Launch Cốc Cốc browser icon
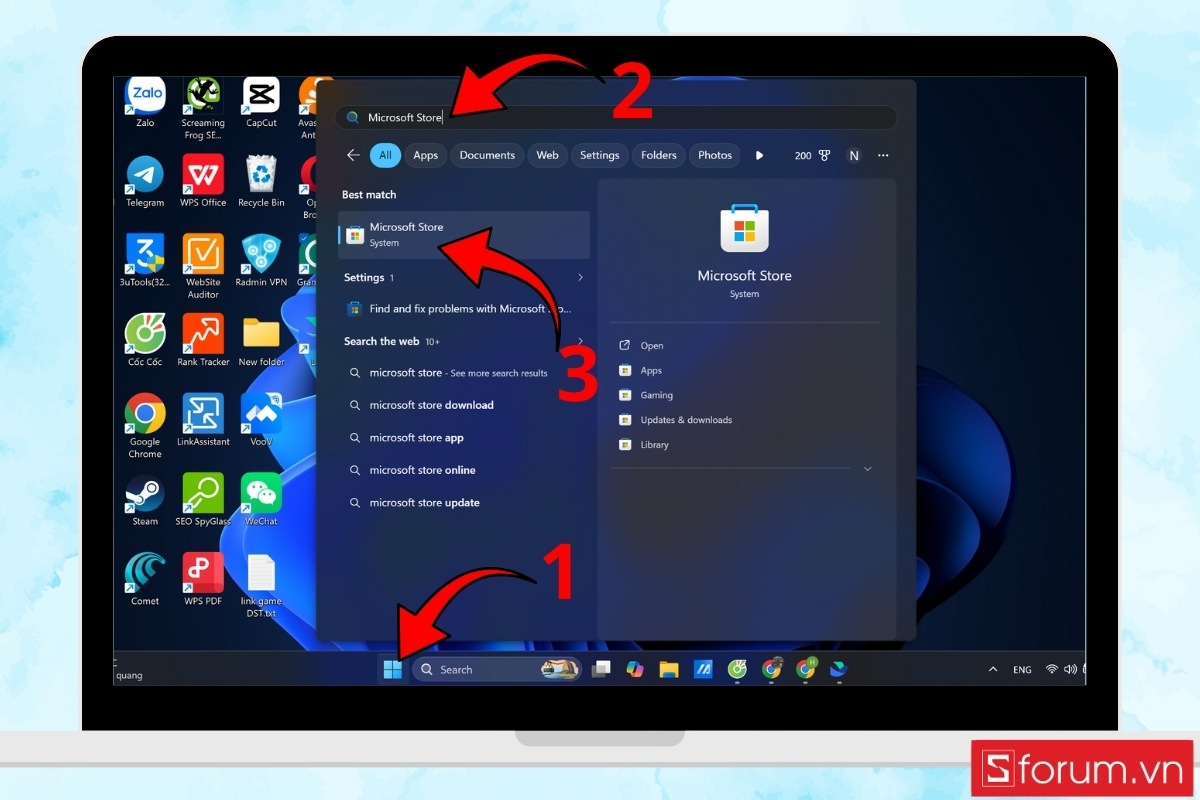 143,334
